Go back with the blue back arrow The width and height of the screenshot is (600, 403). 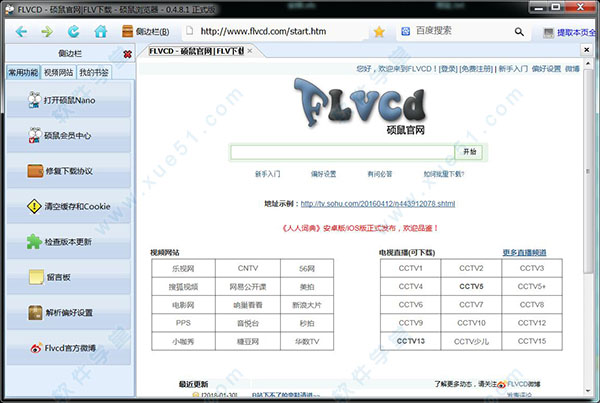coord(21,31)
